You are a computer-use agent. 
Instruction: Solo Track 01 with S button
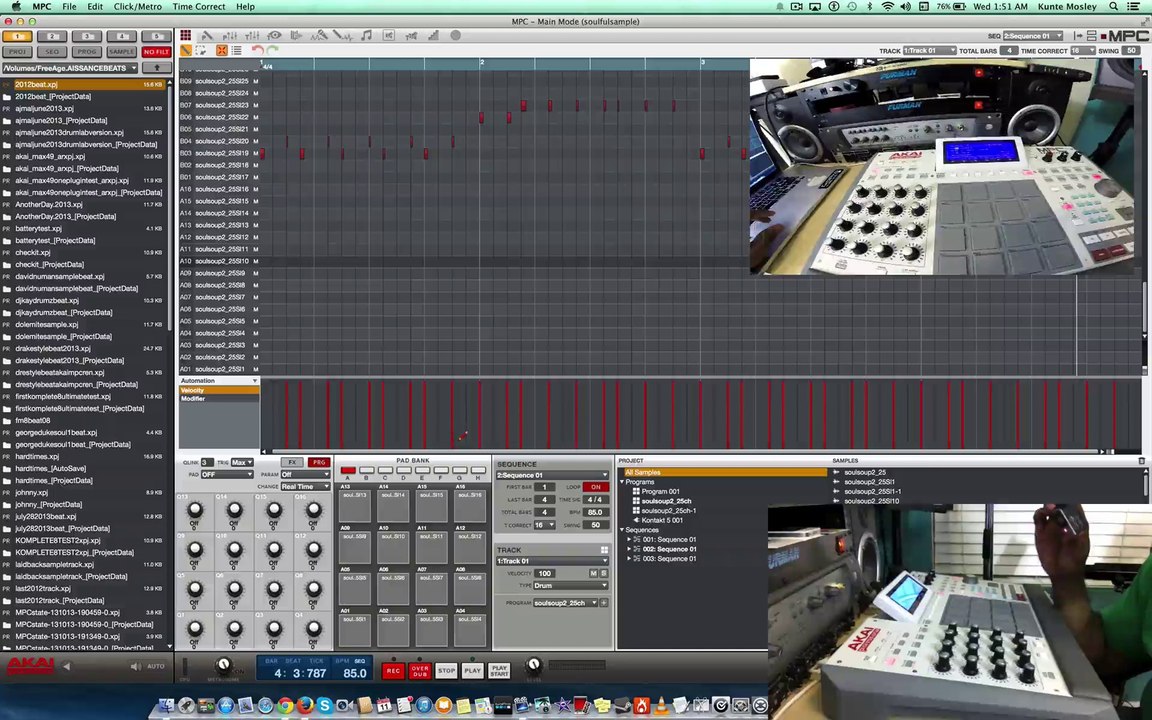click(604, 573)
